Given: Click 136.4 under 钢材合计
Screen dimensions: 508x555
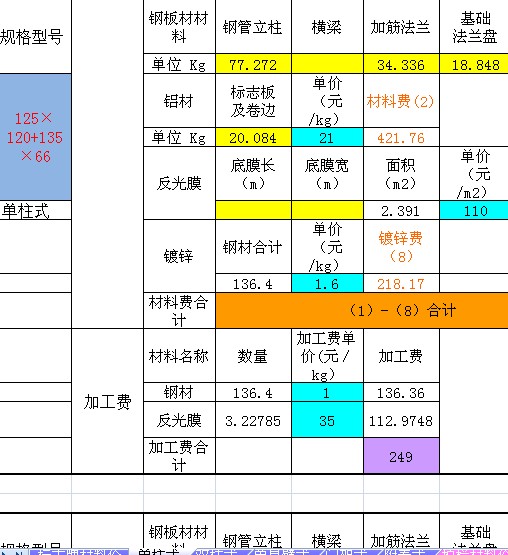Looking at the screenshot, I should [x=253, y=283].
